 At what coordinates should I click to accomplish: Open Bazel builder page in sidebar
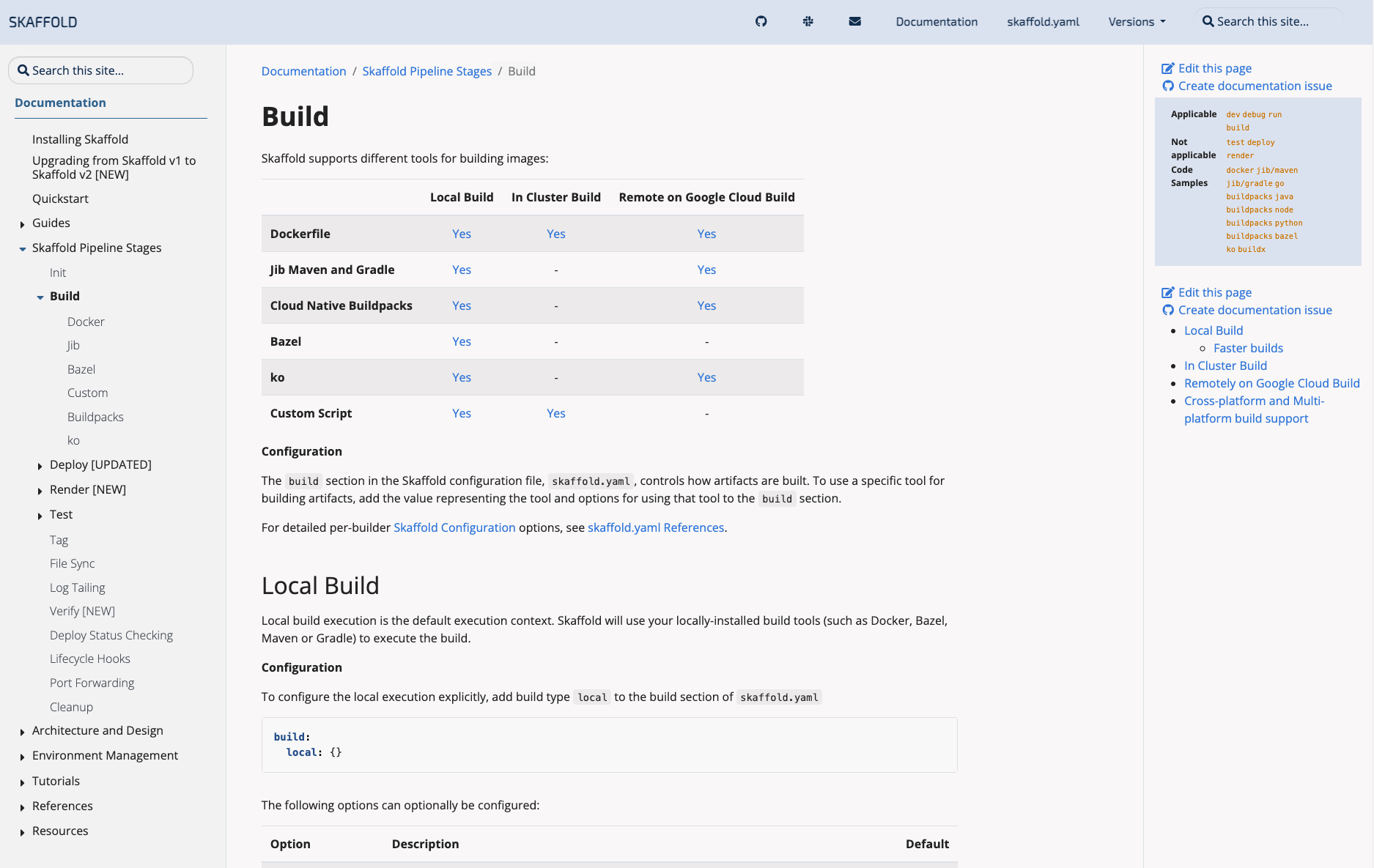(x=81, y=369)
